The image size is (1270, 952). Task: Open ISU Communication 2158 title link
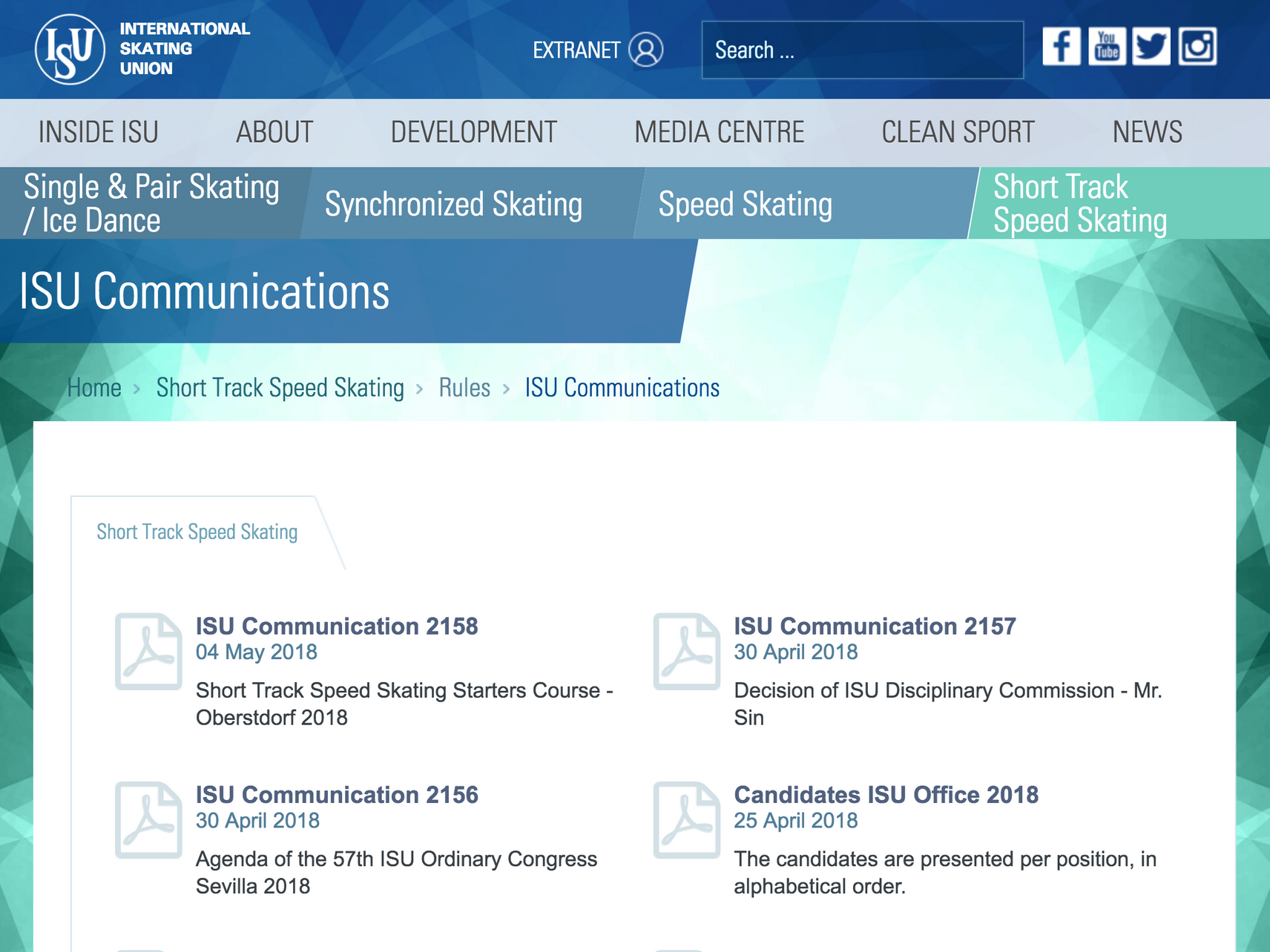(x=337, y=626)
